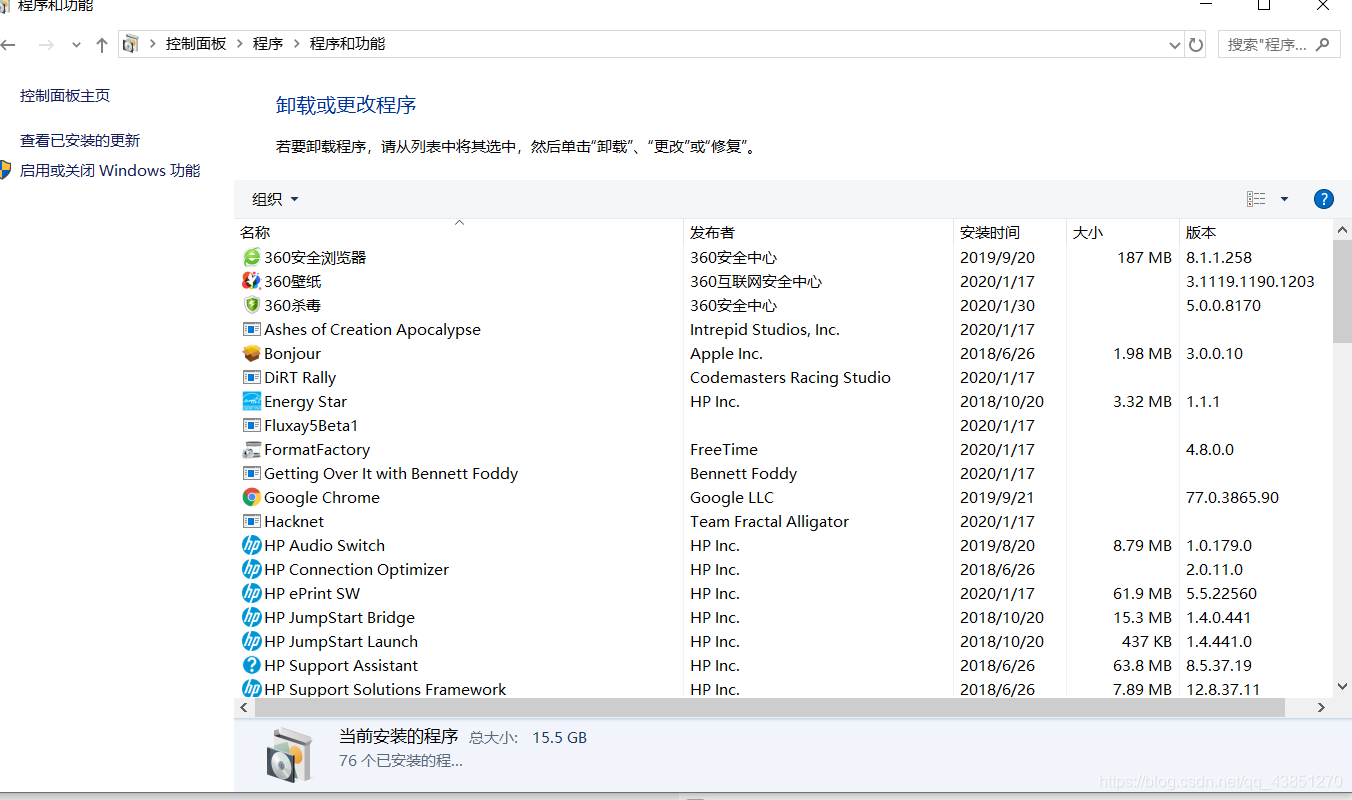1352x800 pixels.
Task: Click the 360壁纸 program icon
Action: (x=251, y=281)
